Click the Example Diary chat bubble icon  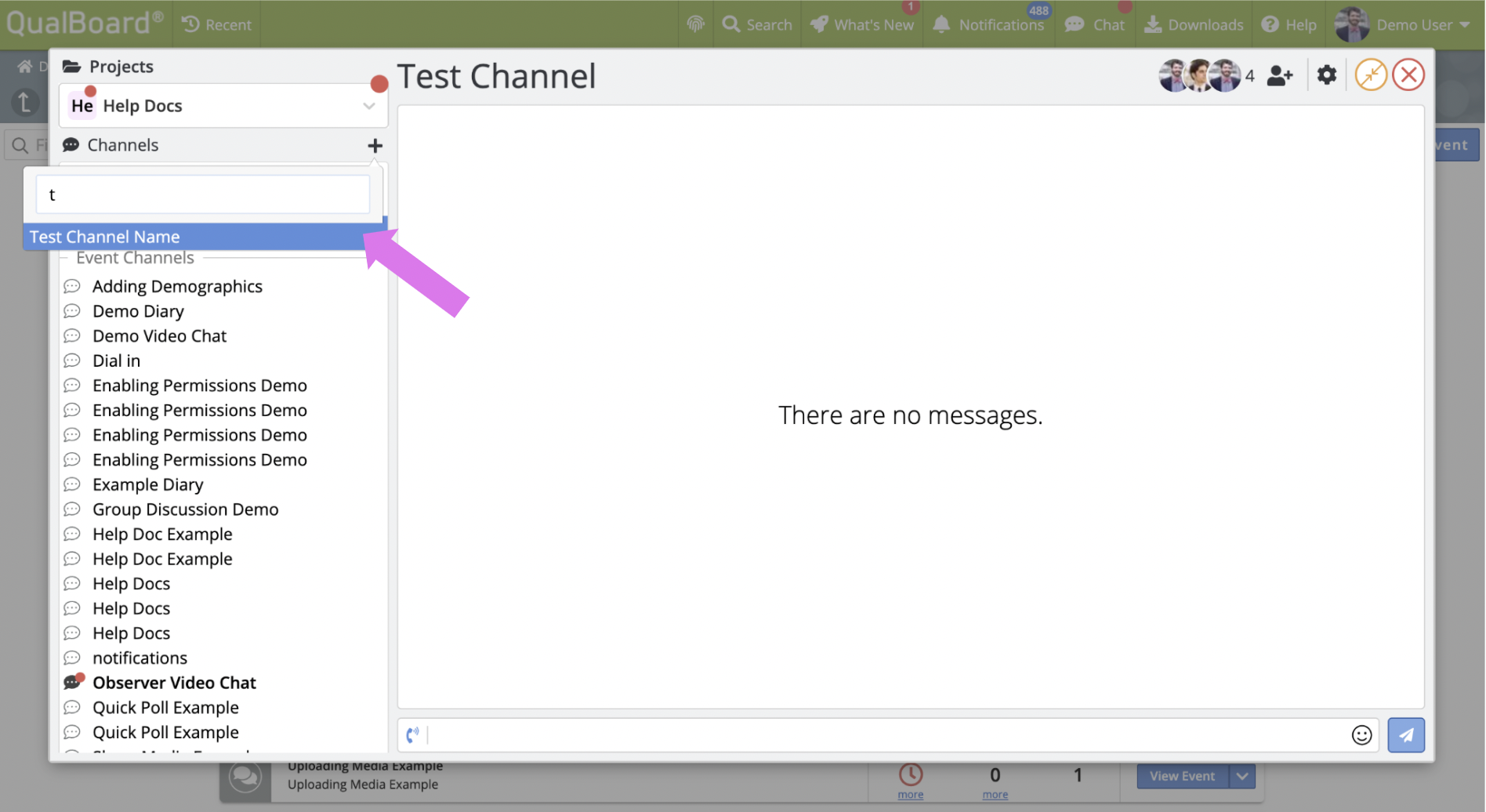tap(72, 484)
